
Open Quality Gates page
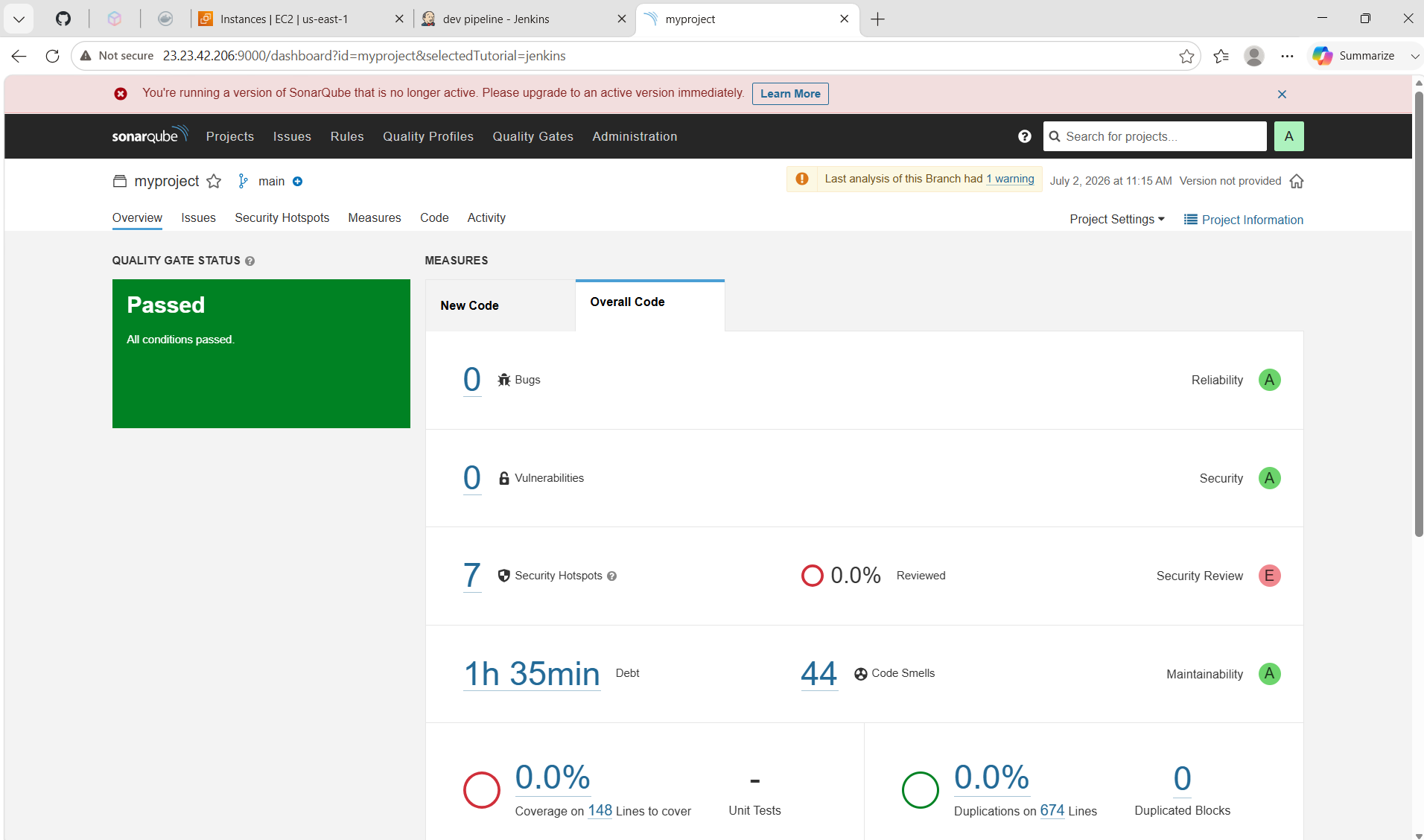[x=533, y=136]
